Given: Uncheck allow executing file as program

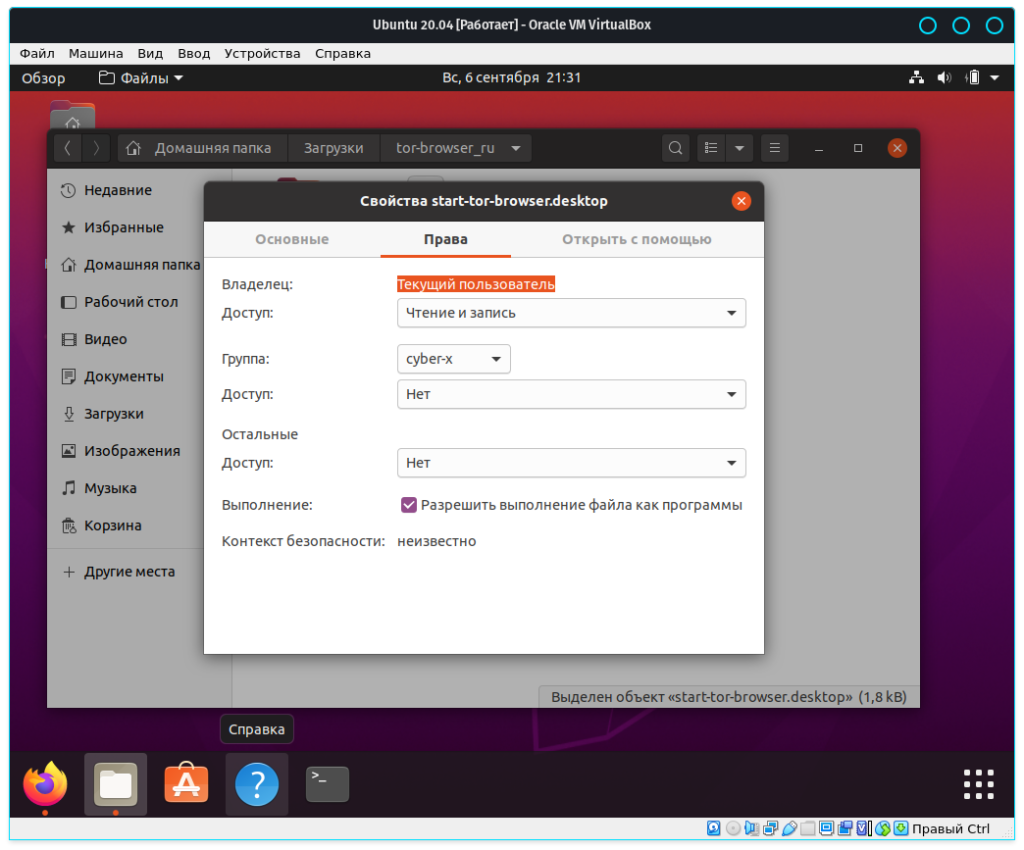Looking at the screenshot, I should 409,505.
